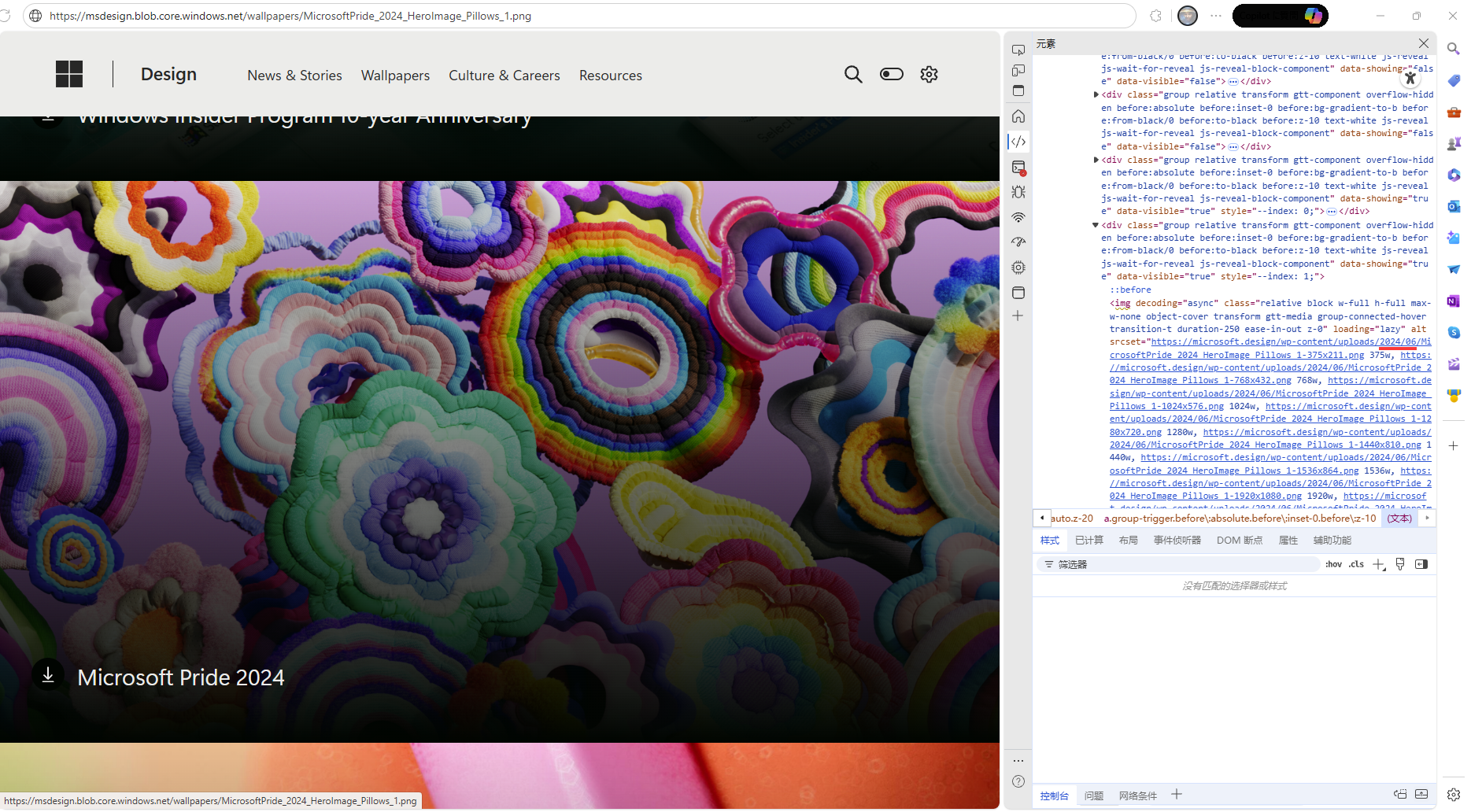Screen dimensions: 1471x812
Task: Open Edge sidebar settings gear
Action: click(1454, 795)
